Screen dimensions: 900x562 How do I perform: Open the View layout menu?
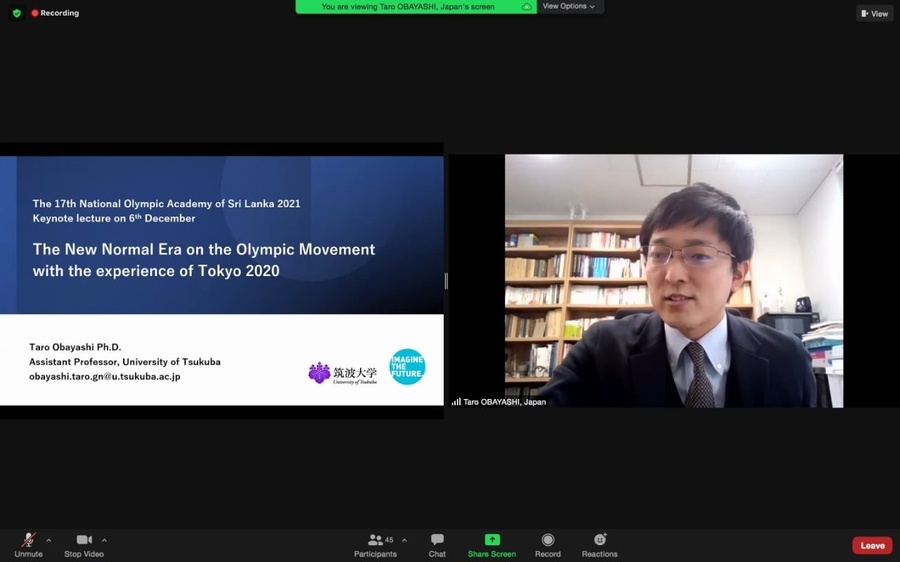pyautogui.click(x=874, y=13)
